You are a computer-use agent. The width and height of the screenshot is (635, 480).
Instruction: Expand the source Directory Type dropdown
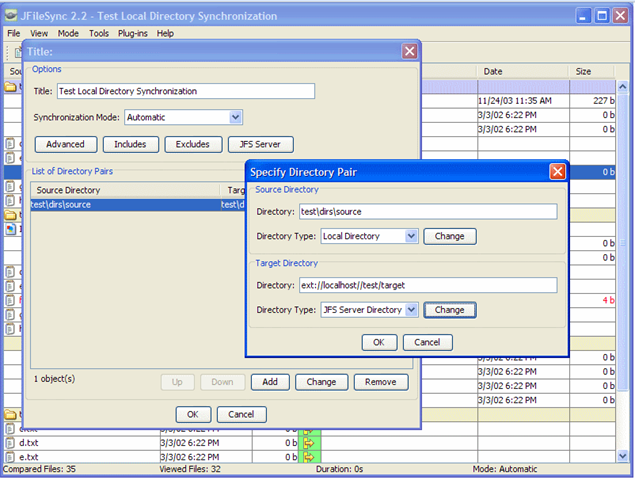point(411,237)
